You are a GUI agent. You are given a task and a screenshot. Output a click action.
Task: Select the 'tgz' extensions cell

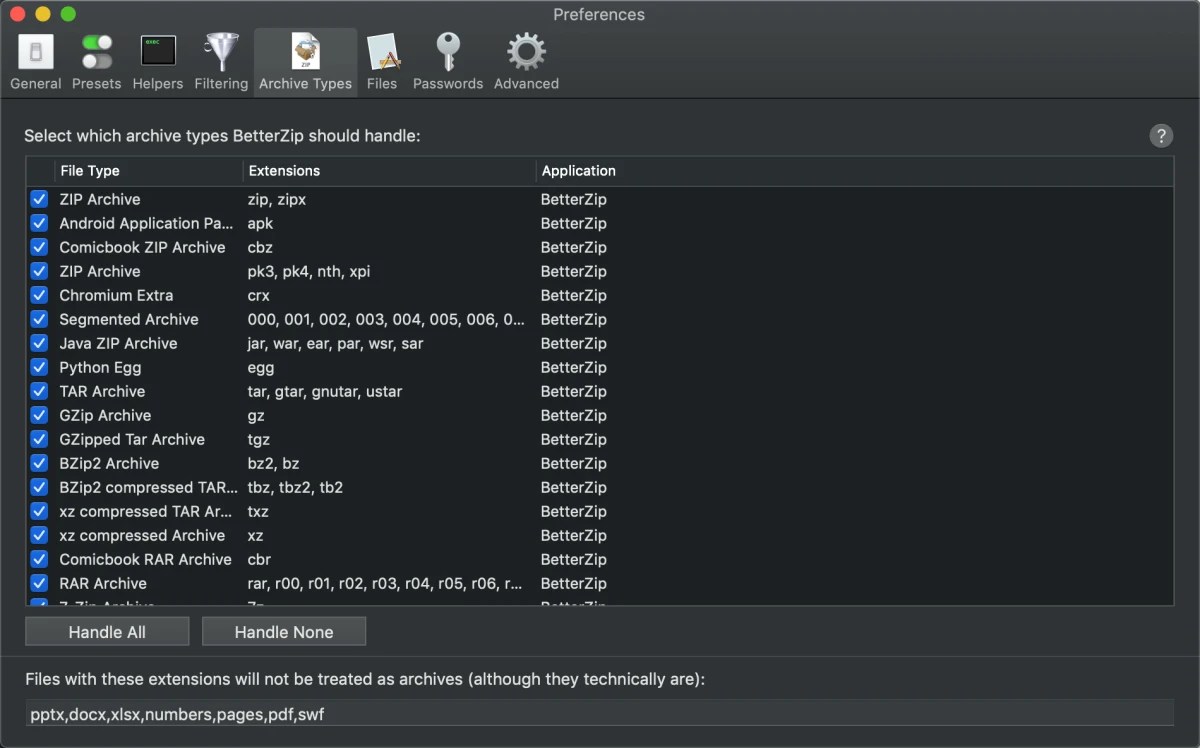(x=259, y=439)
